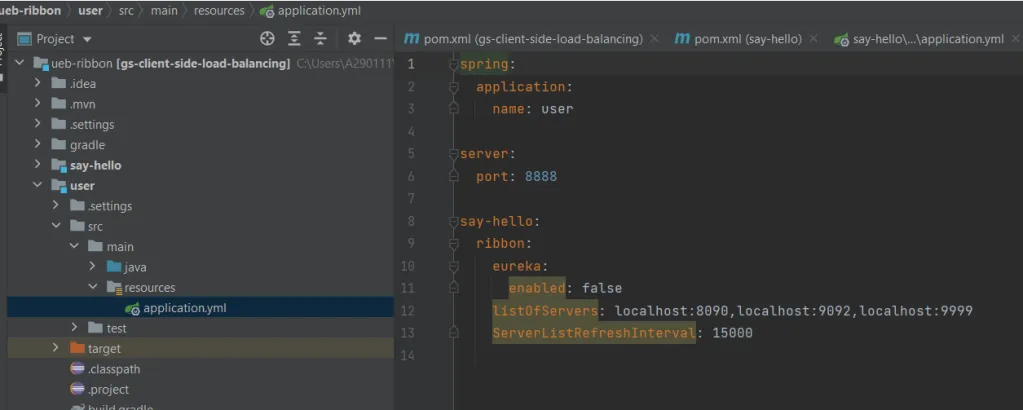Click the Maven icon on pom.xml (say-hello) tab
The width and height of the screenshot is (1023, 410).
coord(682,39)
